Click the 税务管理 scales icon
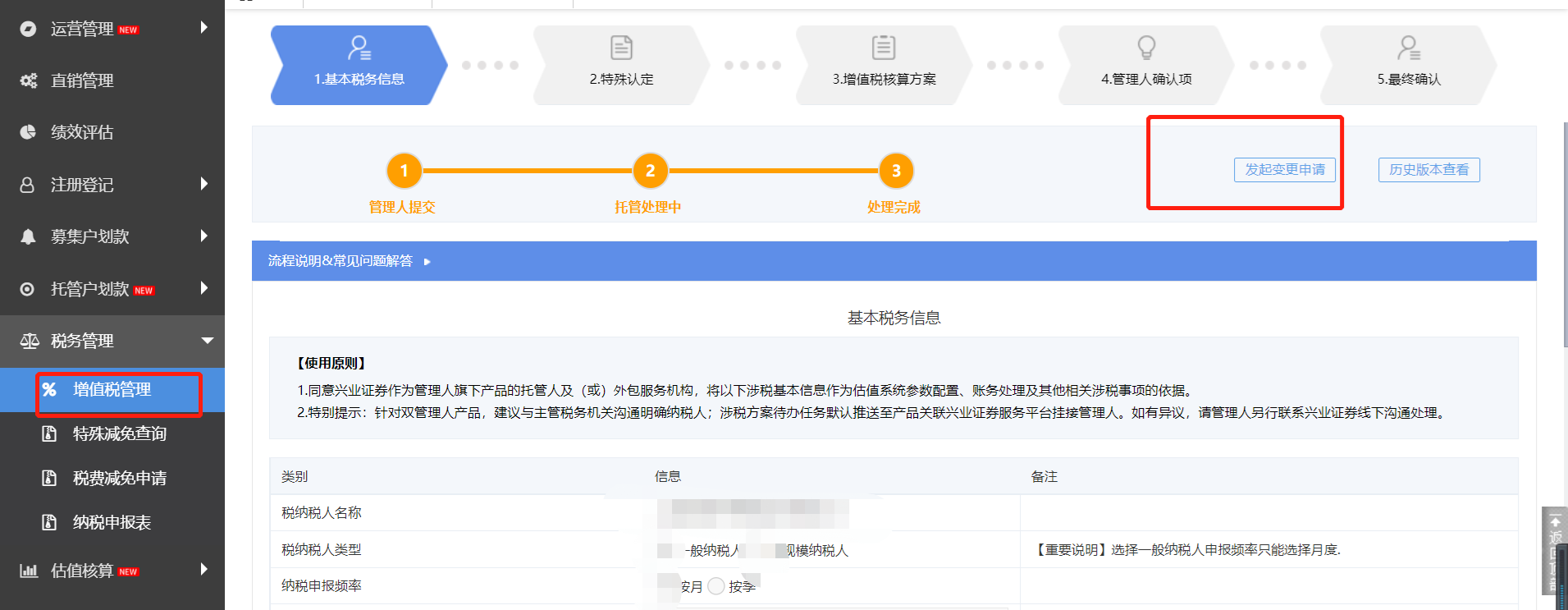 pos(29,341)
